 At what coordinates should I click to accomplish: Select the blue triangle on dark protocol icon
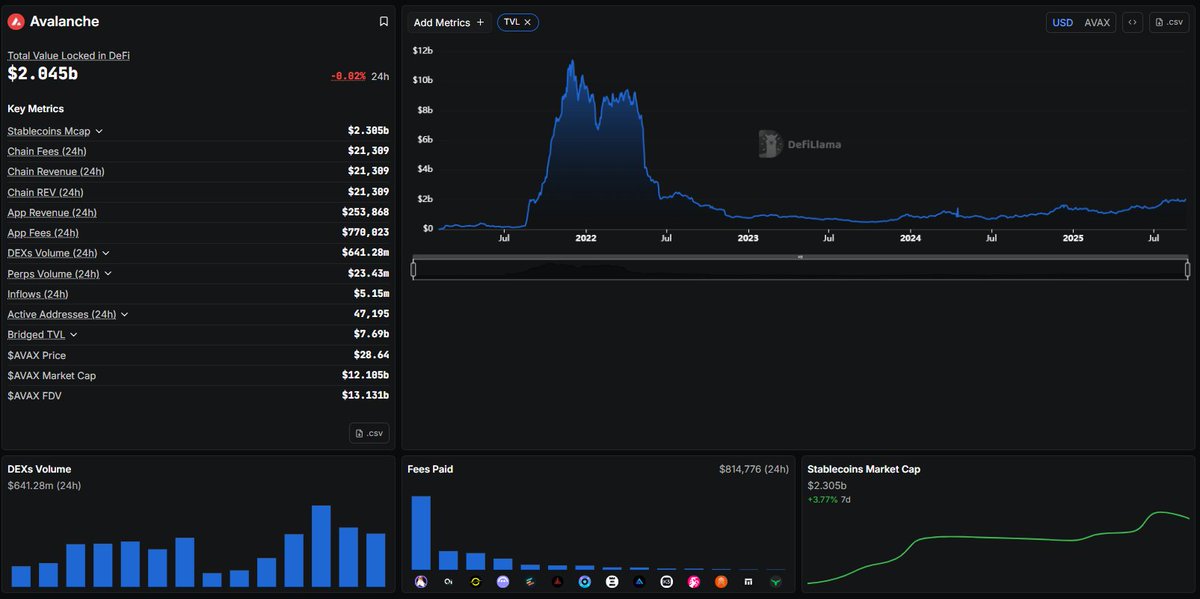639,581
